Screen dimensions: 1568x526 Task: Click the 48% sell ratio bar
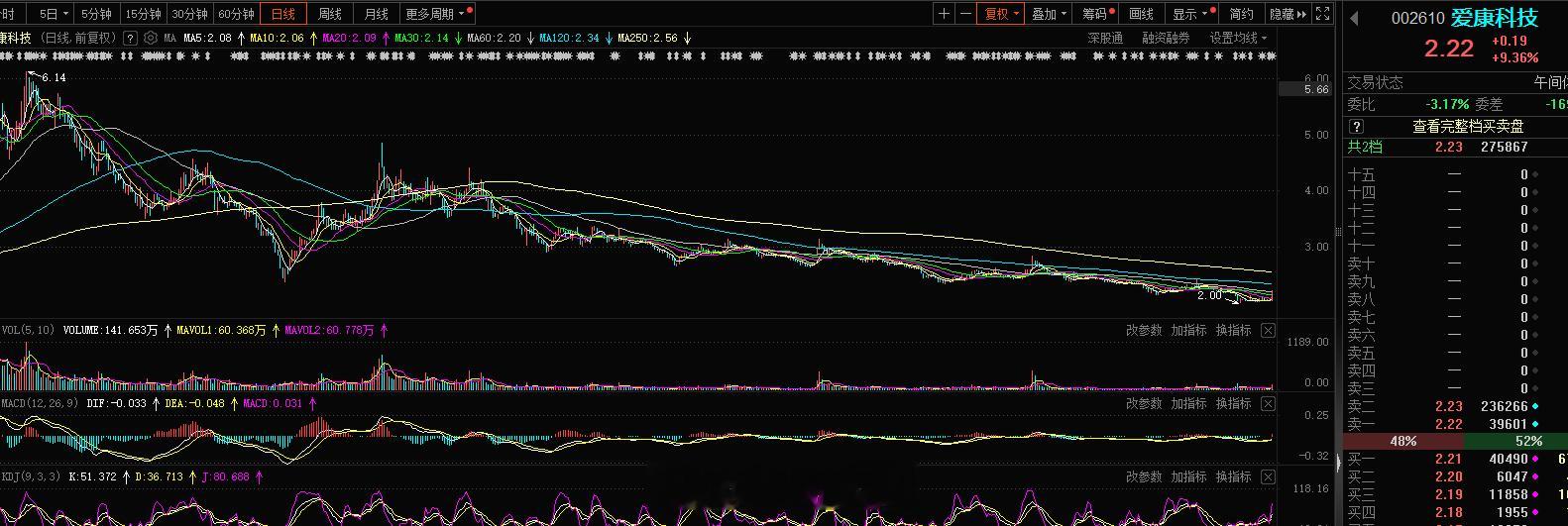1402,441
